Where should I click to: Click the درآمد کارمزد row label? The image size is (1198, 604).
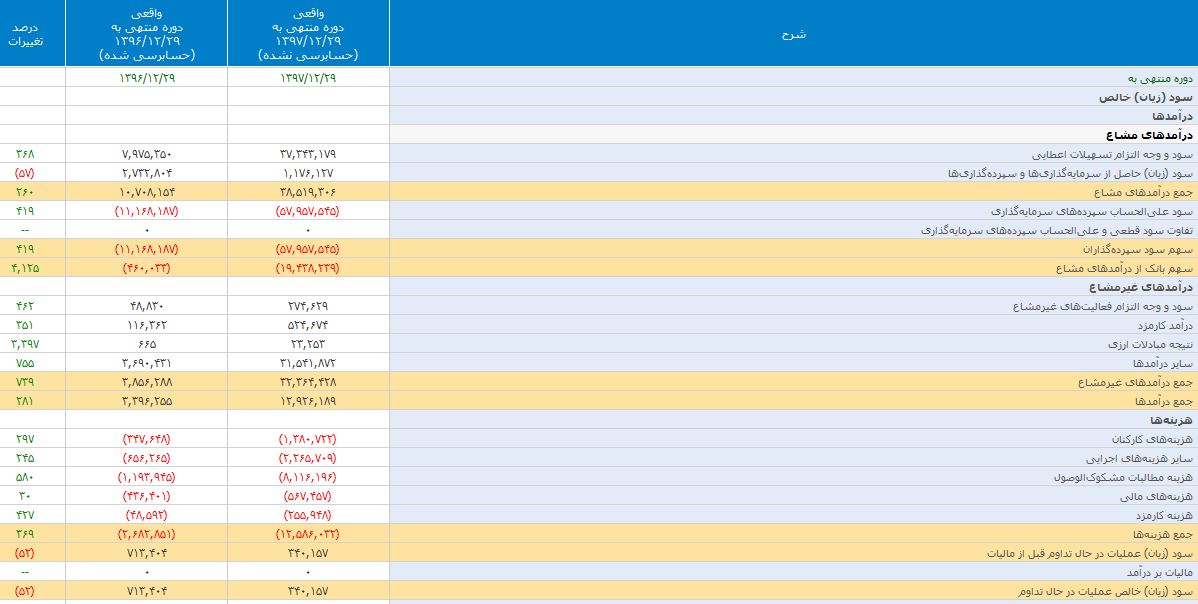coord(1161,325)
